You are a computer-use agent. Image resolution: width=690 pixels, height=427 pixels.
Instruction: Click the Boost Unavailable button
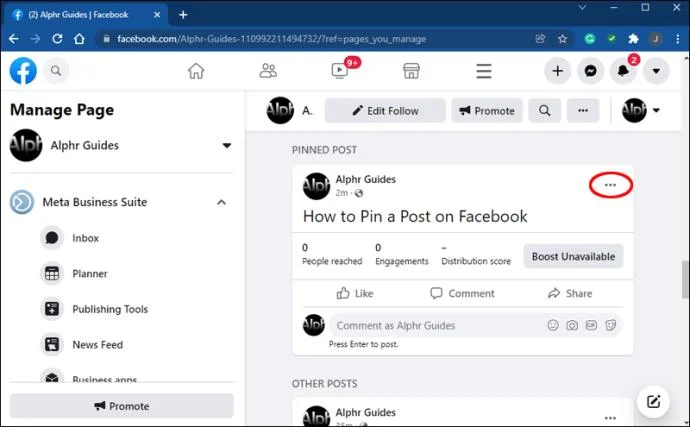(573, 256)
